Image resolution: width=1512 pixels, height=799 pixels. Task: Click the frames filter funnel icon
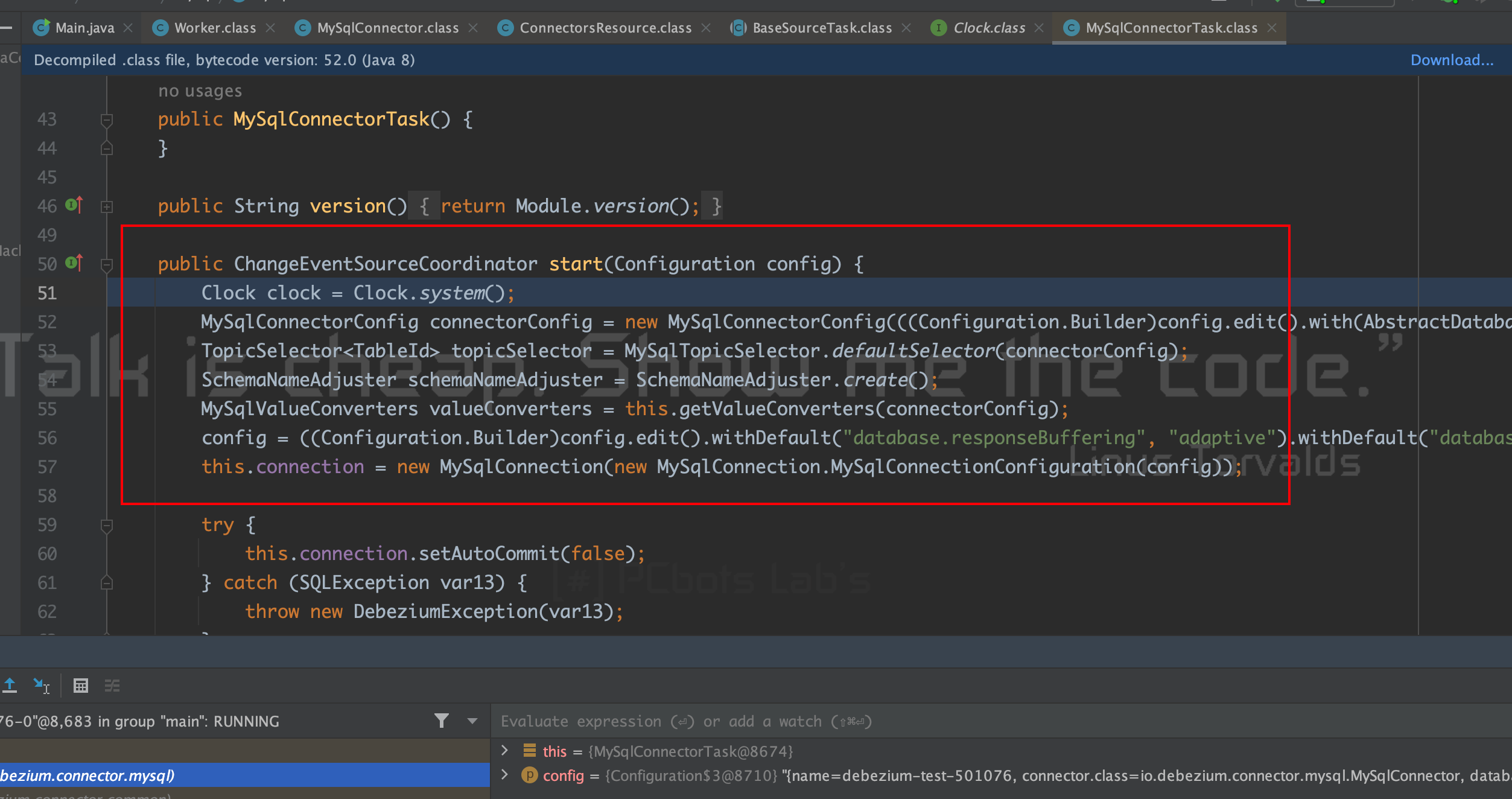tap(442, 721)
